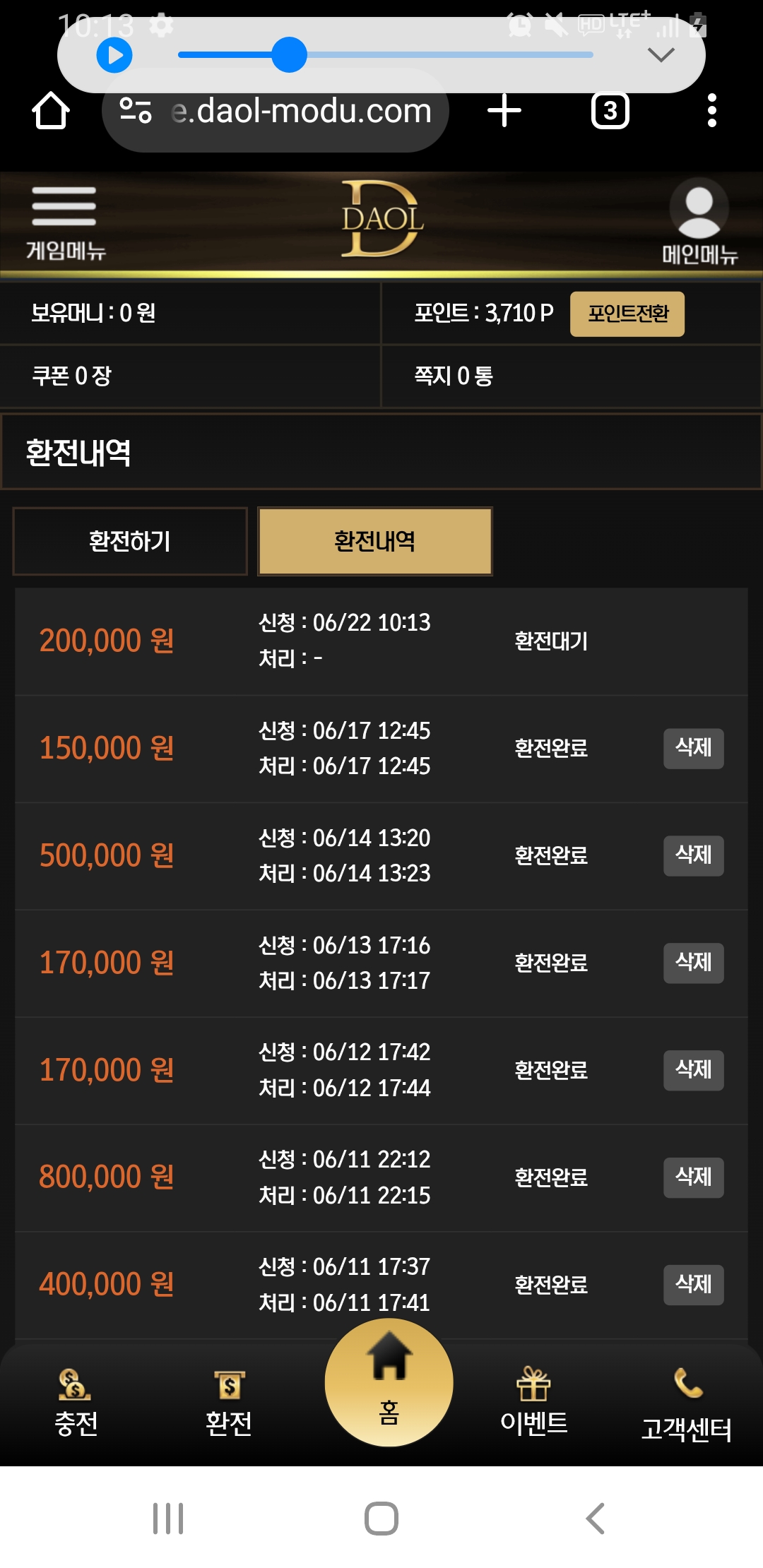Open 환전 in the bottom navigation
Image resolution: width=763 pixels, height=1568 pixels.
[x=229, y=1403]
